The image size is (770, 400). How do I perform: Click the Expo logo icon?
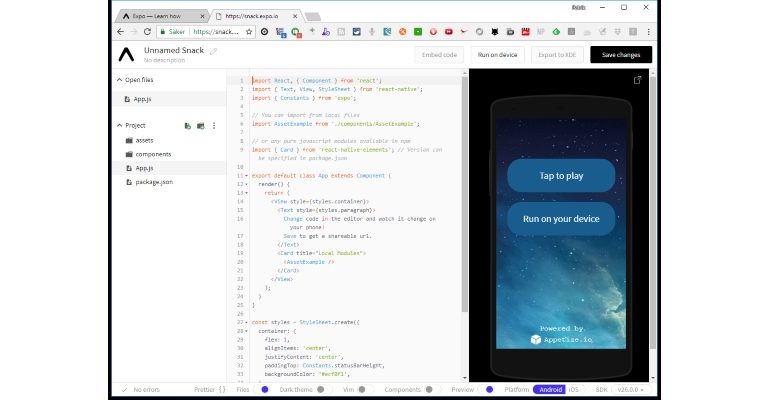(127, 55)
